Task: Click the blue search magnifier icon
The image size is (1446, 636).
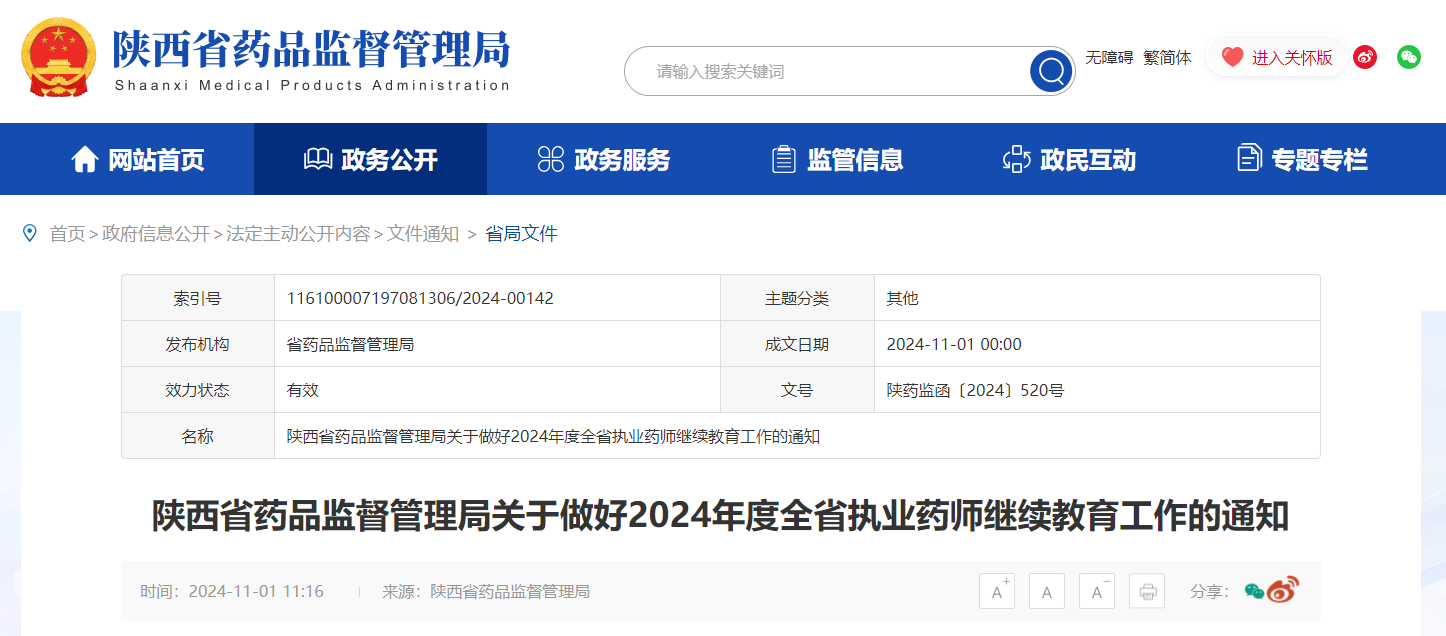Action: [1051, 71]
